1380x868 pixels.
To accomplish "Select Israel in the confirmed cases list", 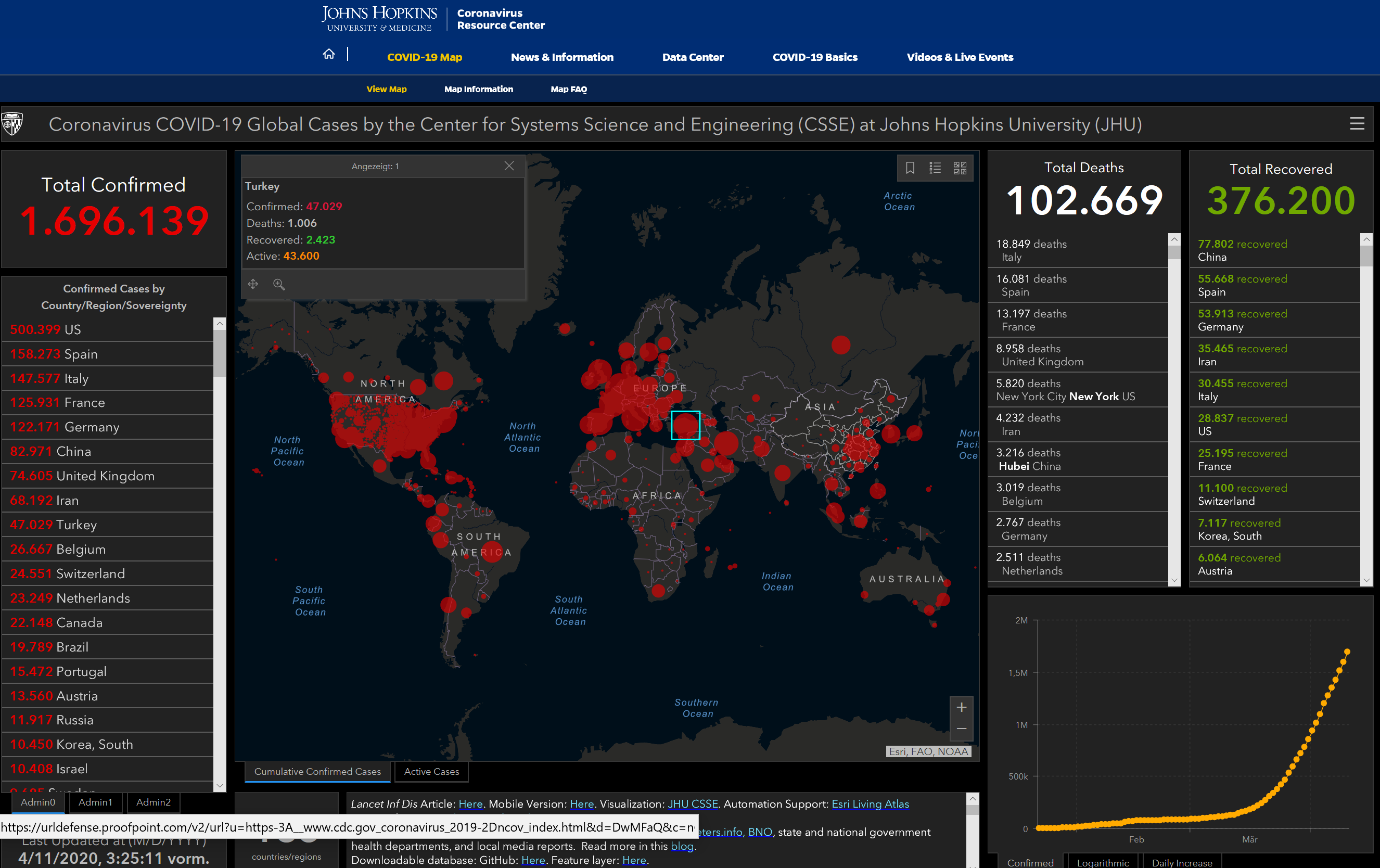I will click(108, 769).
